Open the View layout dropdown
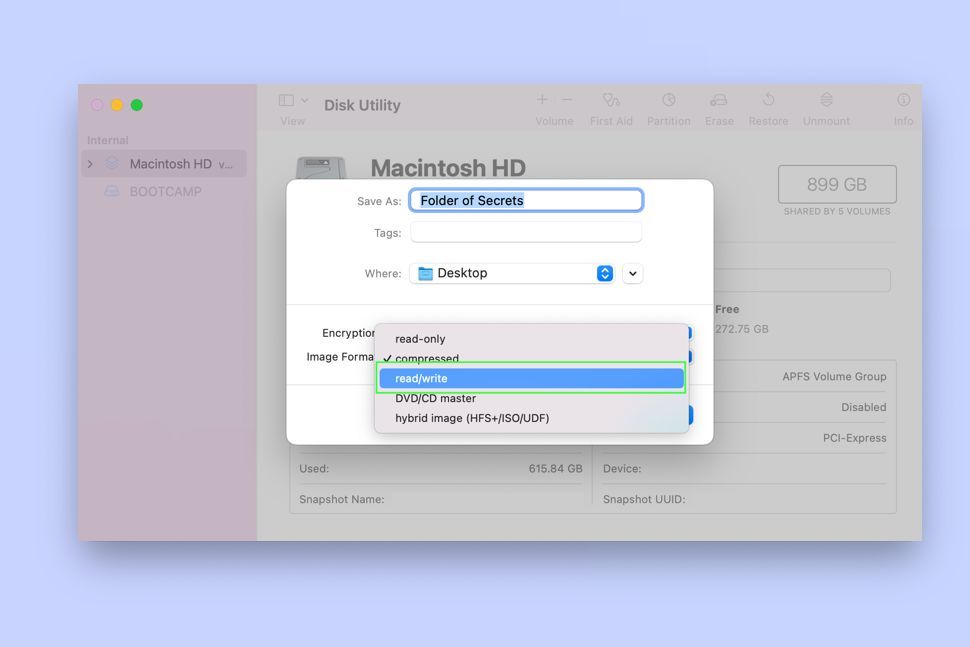The image size is (970, 647). coord(291,101)
